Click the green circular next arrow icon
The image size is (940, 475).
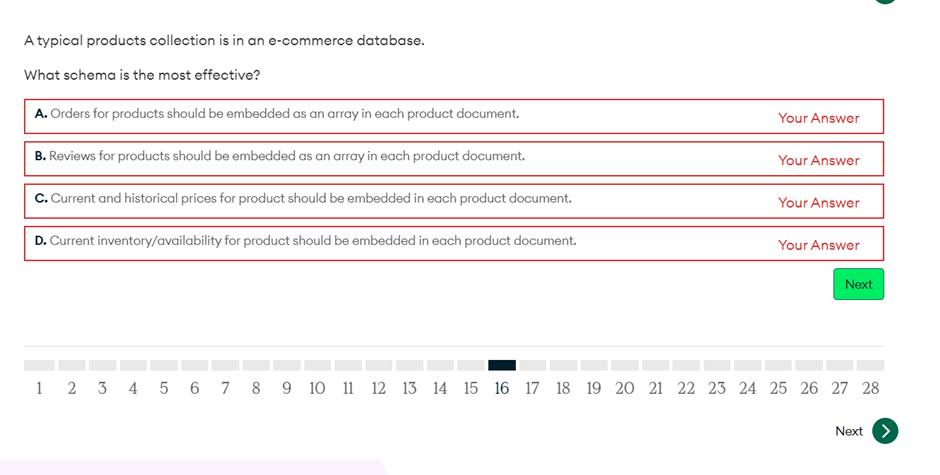click(x=885, y=431)
